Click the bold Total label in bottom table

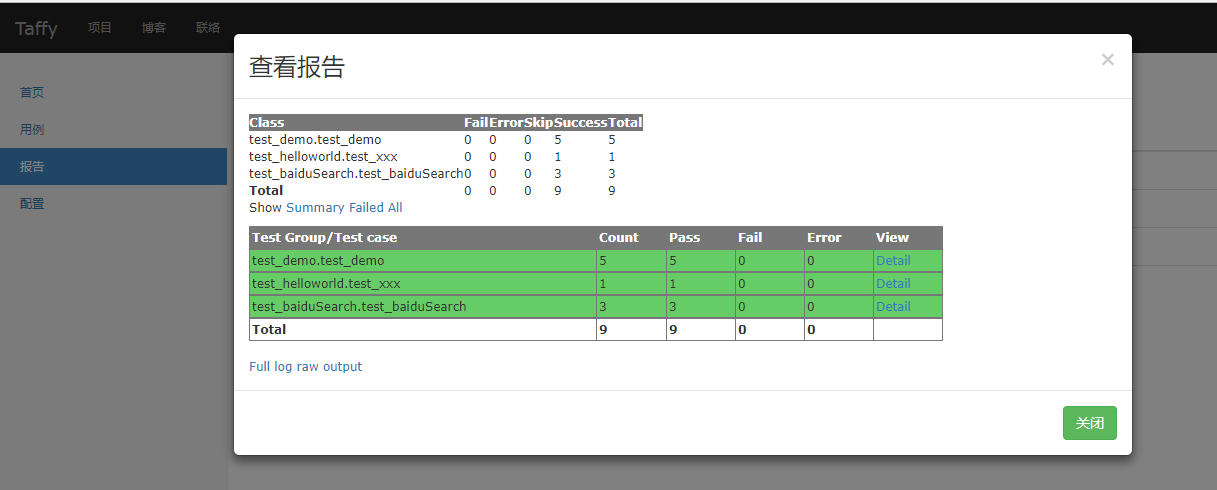pos(269,329)
